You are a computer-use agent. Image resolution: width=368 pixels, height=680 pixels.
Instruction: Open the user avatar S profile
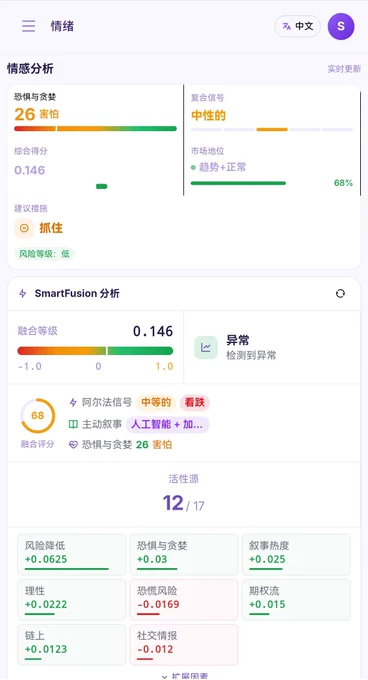click(x=341, y=26)
